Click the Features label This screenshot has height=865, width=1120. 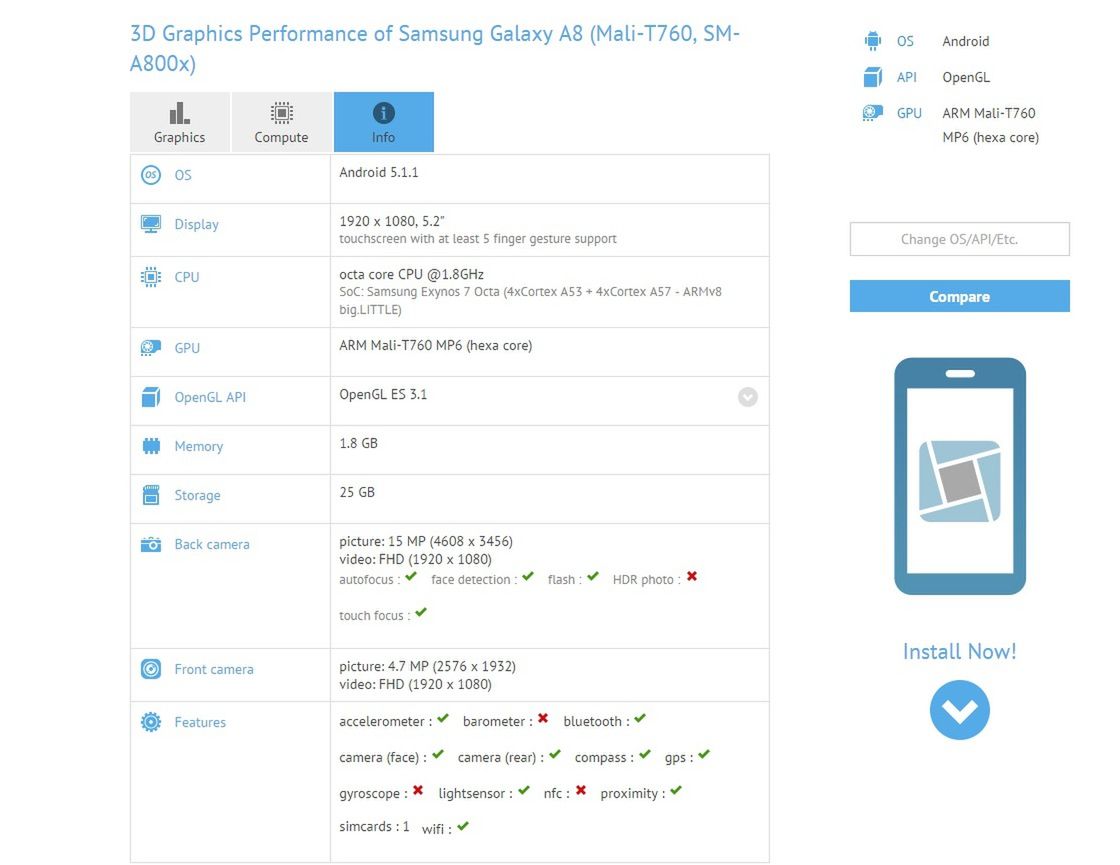click(x=200, y=722)
